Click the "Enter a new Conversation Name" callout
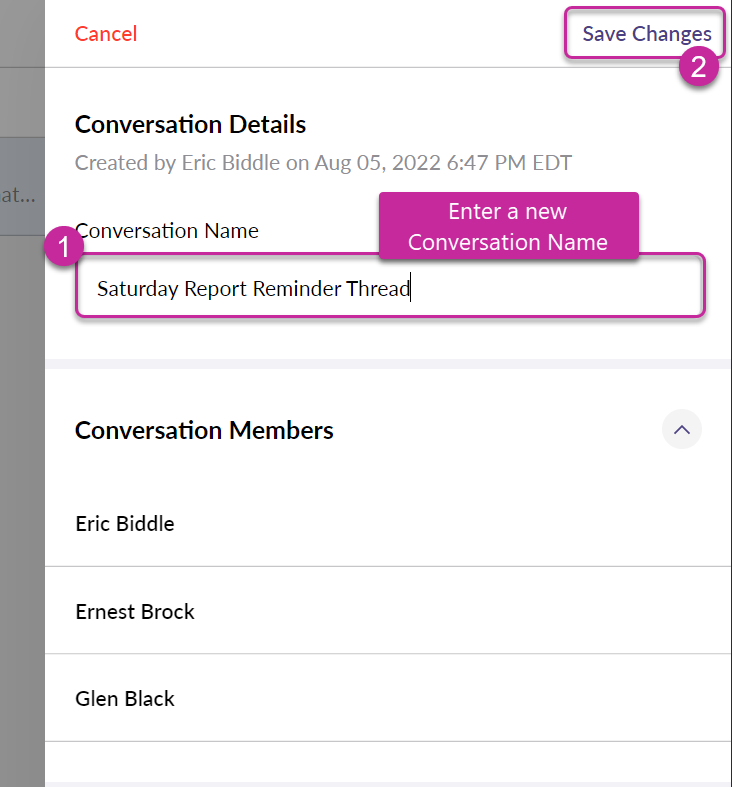Viewport: 732px width, 787px height. [508, 227]
